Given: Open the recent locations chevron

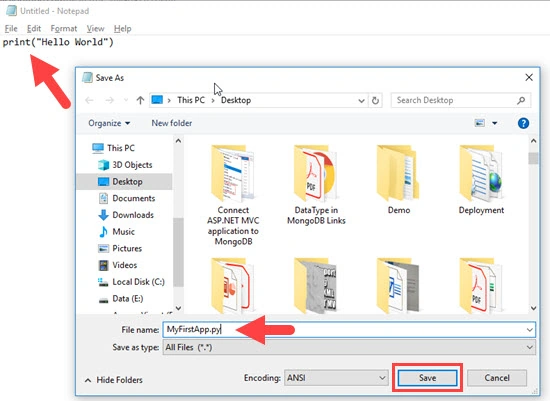Looking at the screenshot, I should [126, 100].
